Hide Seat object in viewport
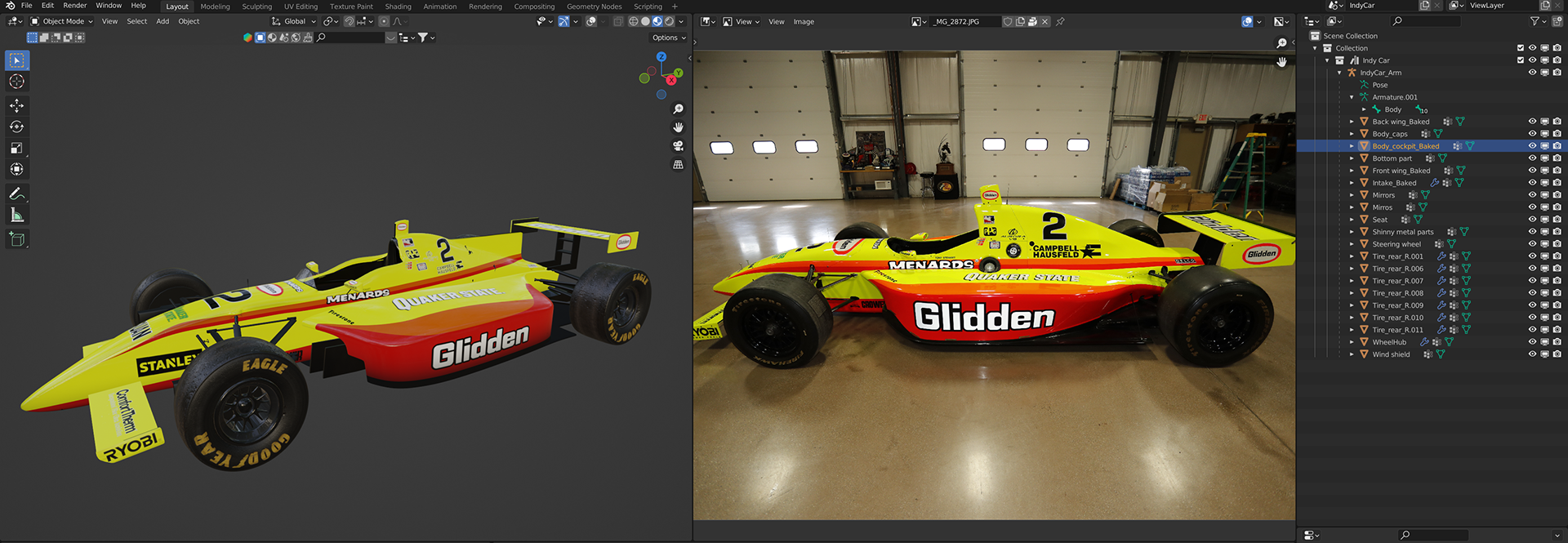The width and height of the screenshot is (1568, 543). [1533, 220]
